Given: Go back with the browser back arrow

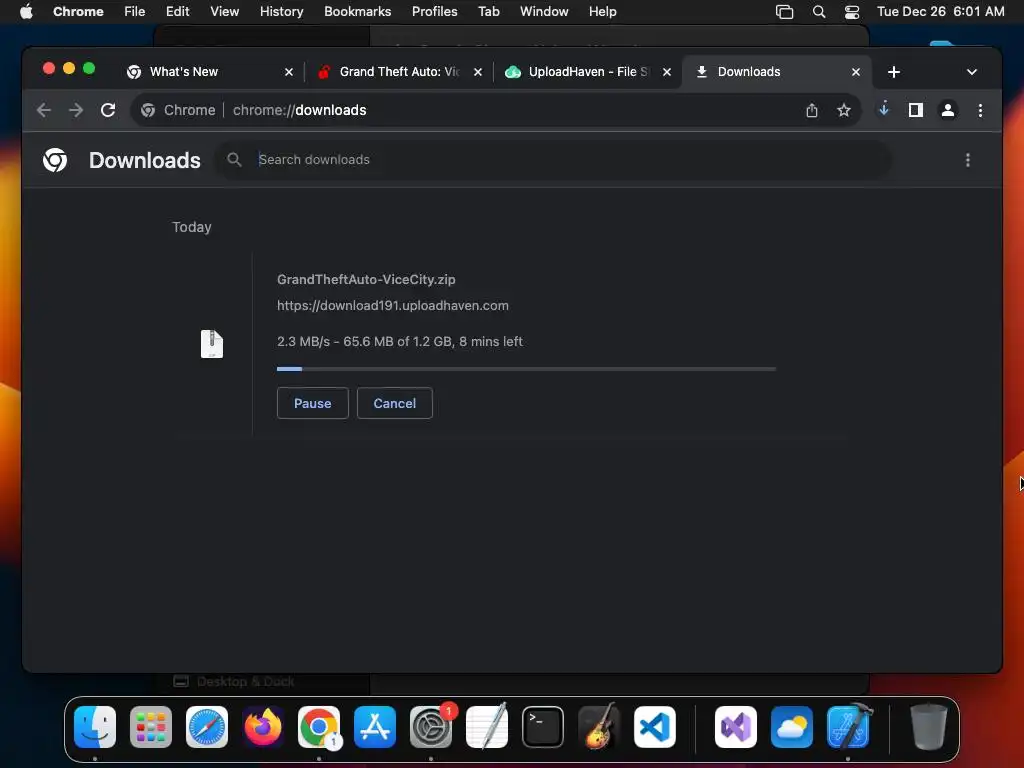Looking at the screenshot, I should (x=44, y=110).
